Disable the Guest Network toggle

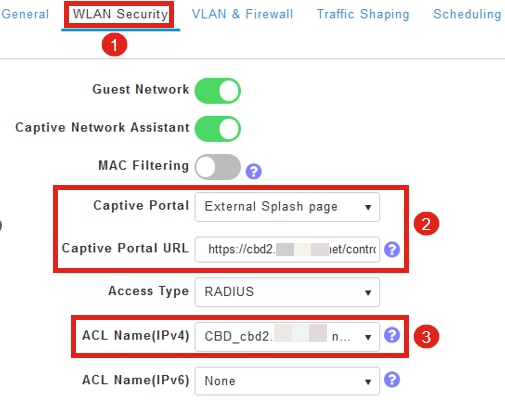coord(218,91)
